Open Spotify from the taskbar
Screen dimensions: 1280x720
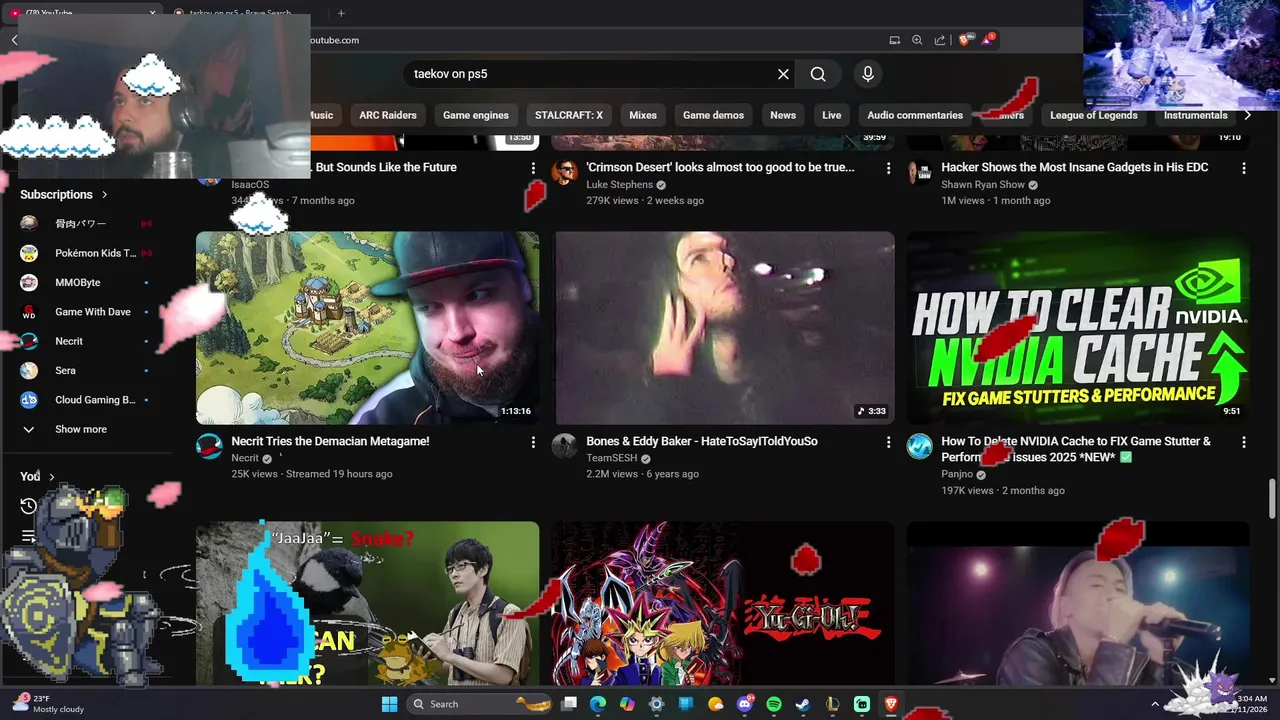[774, 704]
